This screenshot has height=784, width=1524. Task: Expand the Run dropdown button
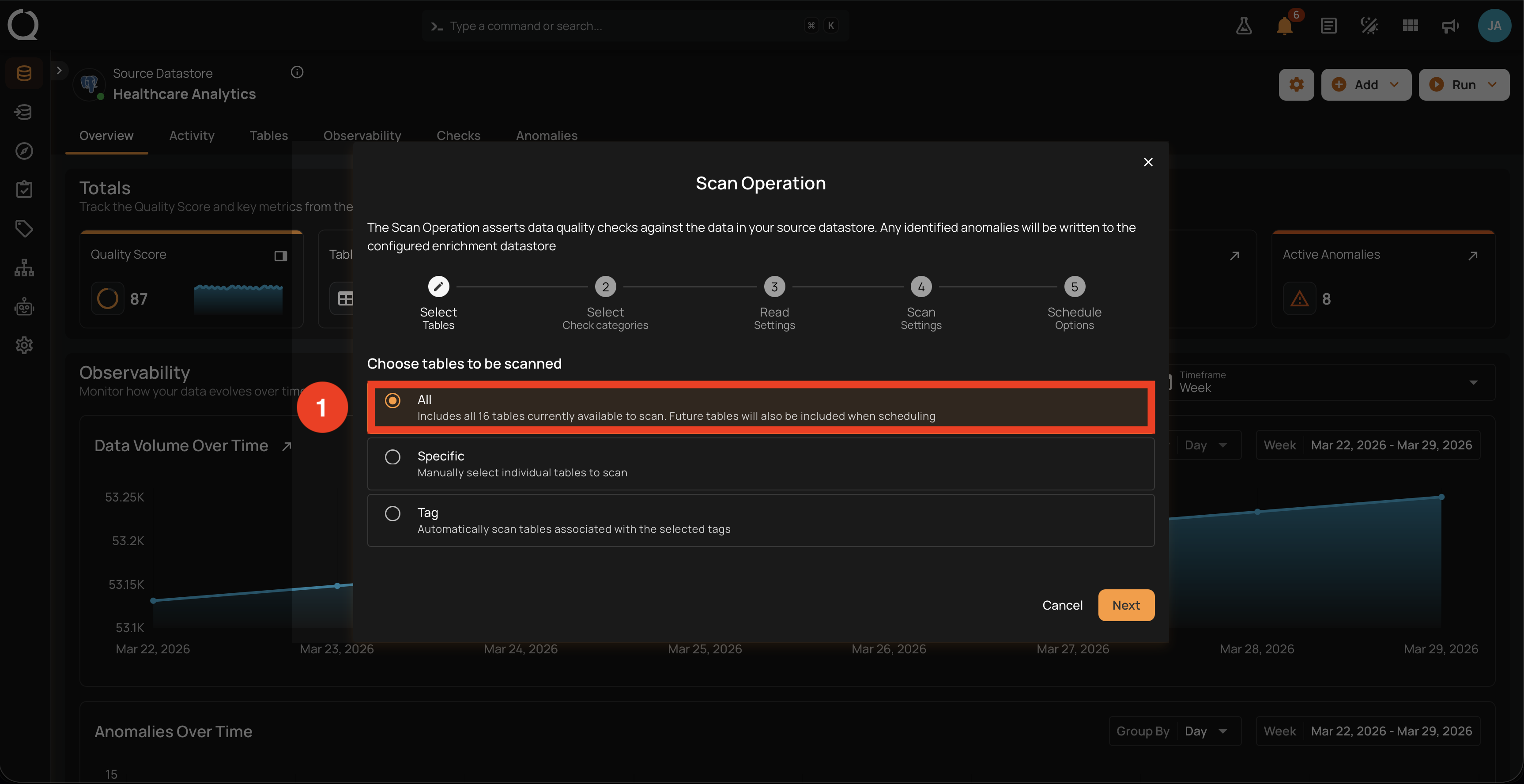[1464, 85]
